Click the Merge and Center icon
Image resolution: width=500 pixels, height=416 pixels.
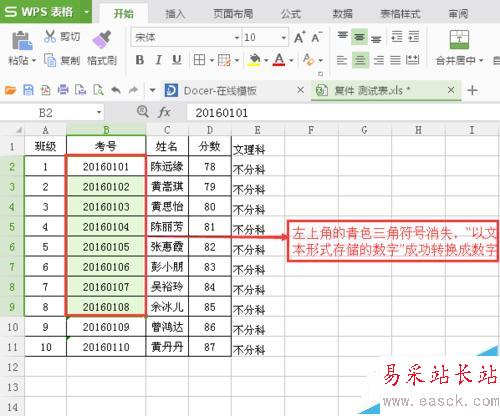tap(459, 40)
